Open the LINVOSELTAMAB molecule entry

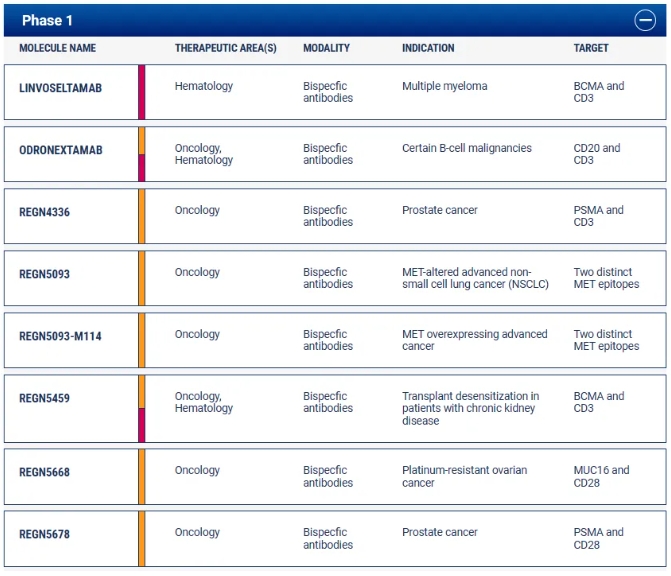coord(60,88)
